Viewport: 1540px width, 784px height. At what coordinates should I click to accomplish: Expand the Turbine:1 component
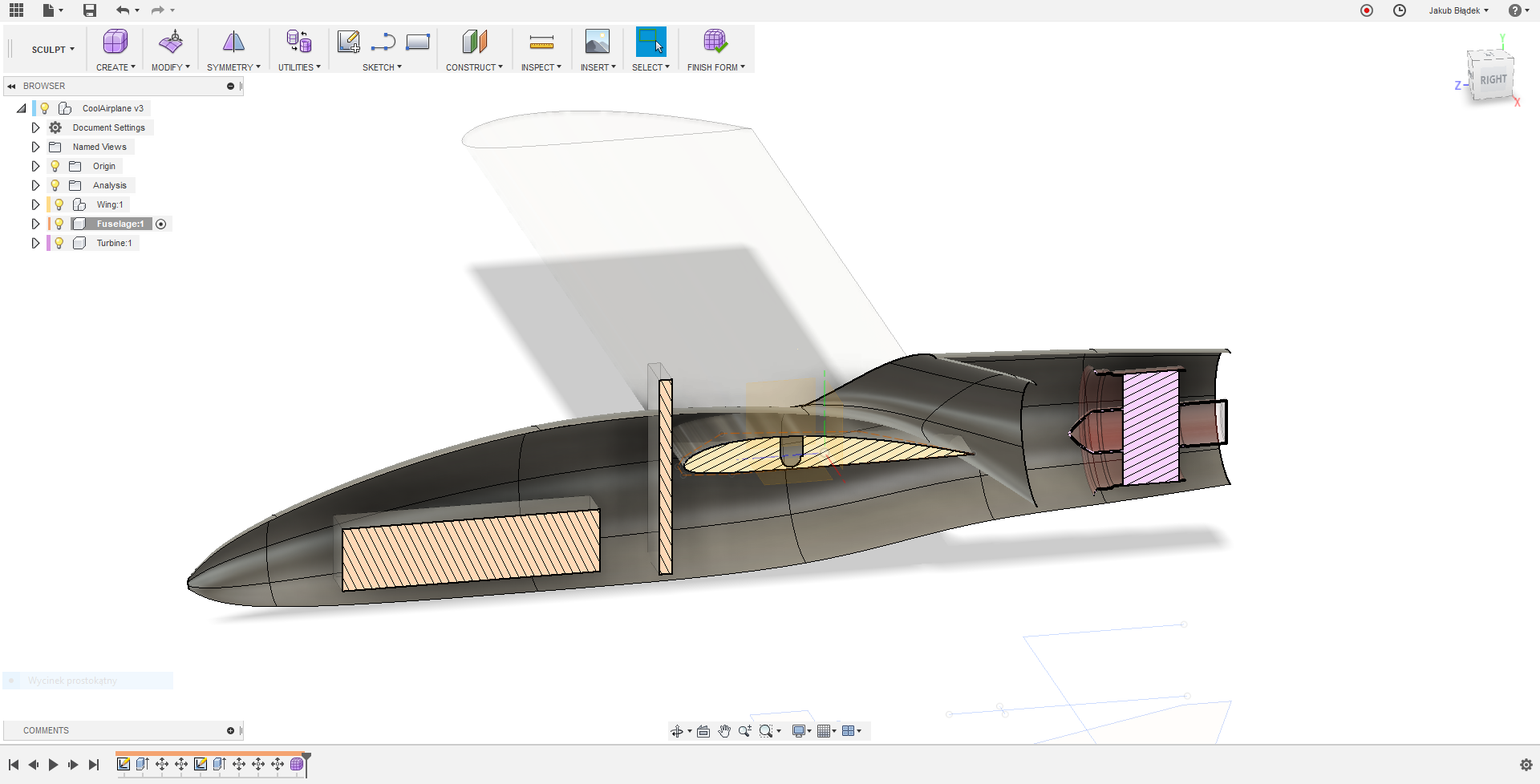click(x=35, y=243)
